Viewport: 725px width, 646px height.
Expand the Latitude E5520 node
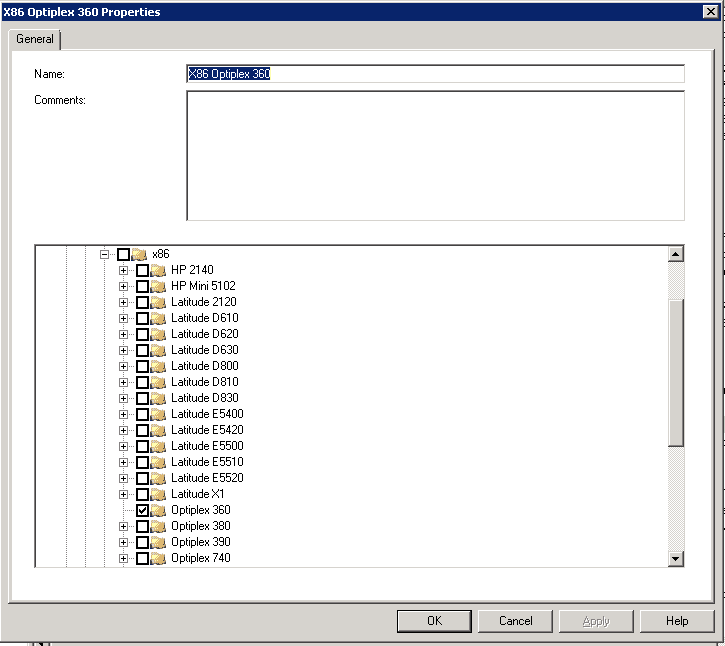123,478
